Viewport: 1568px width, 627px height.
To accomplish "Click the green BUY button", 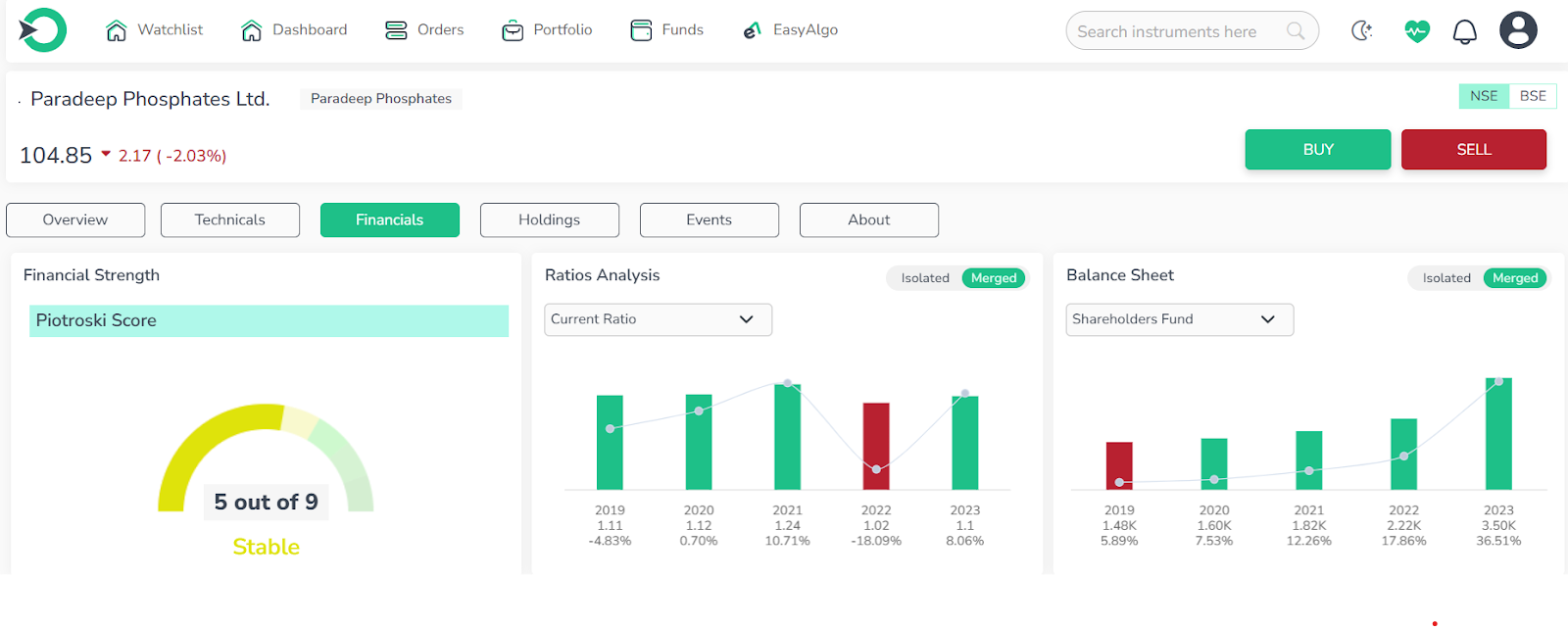I will (1318, 150).
